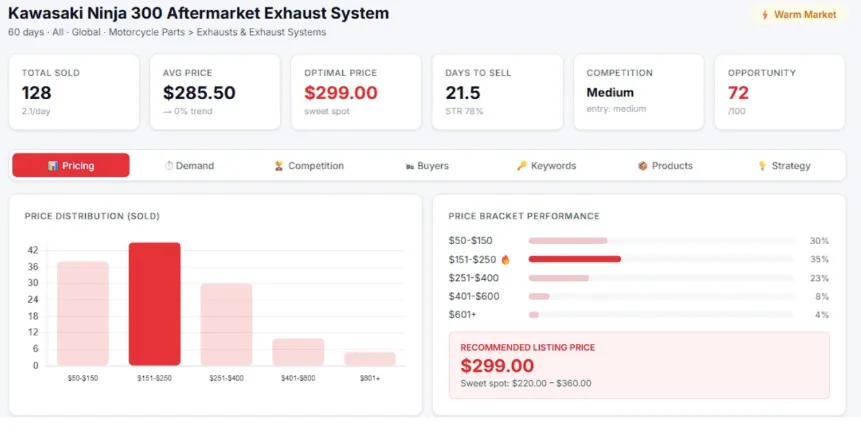861x432 pixels.
Task: Click the $251-$400 label under the chart
Action: pyautogui.click(x=226, y=378)
